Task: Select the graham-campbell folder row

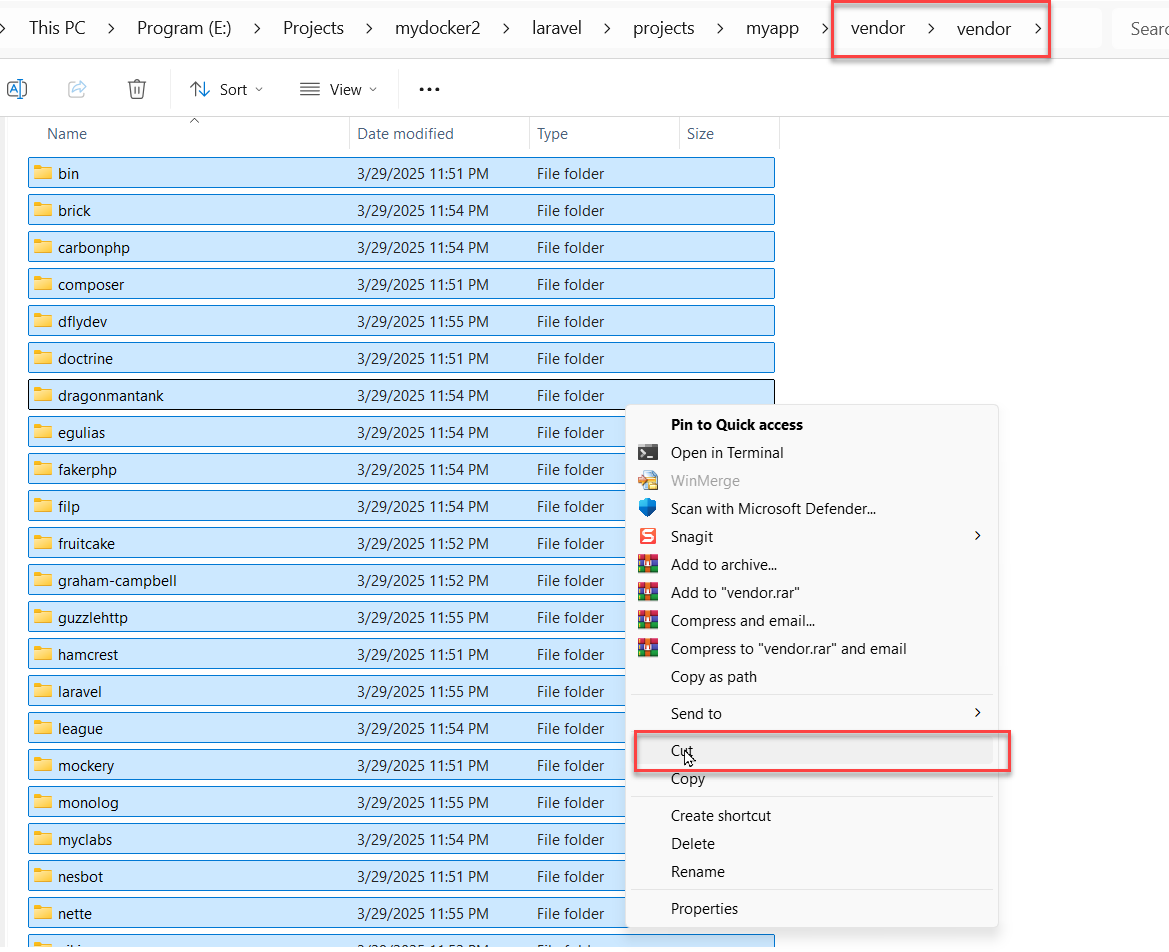Action: tap(327, 580)
